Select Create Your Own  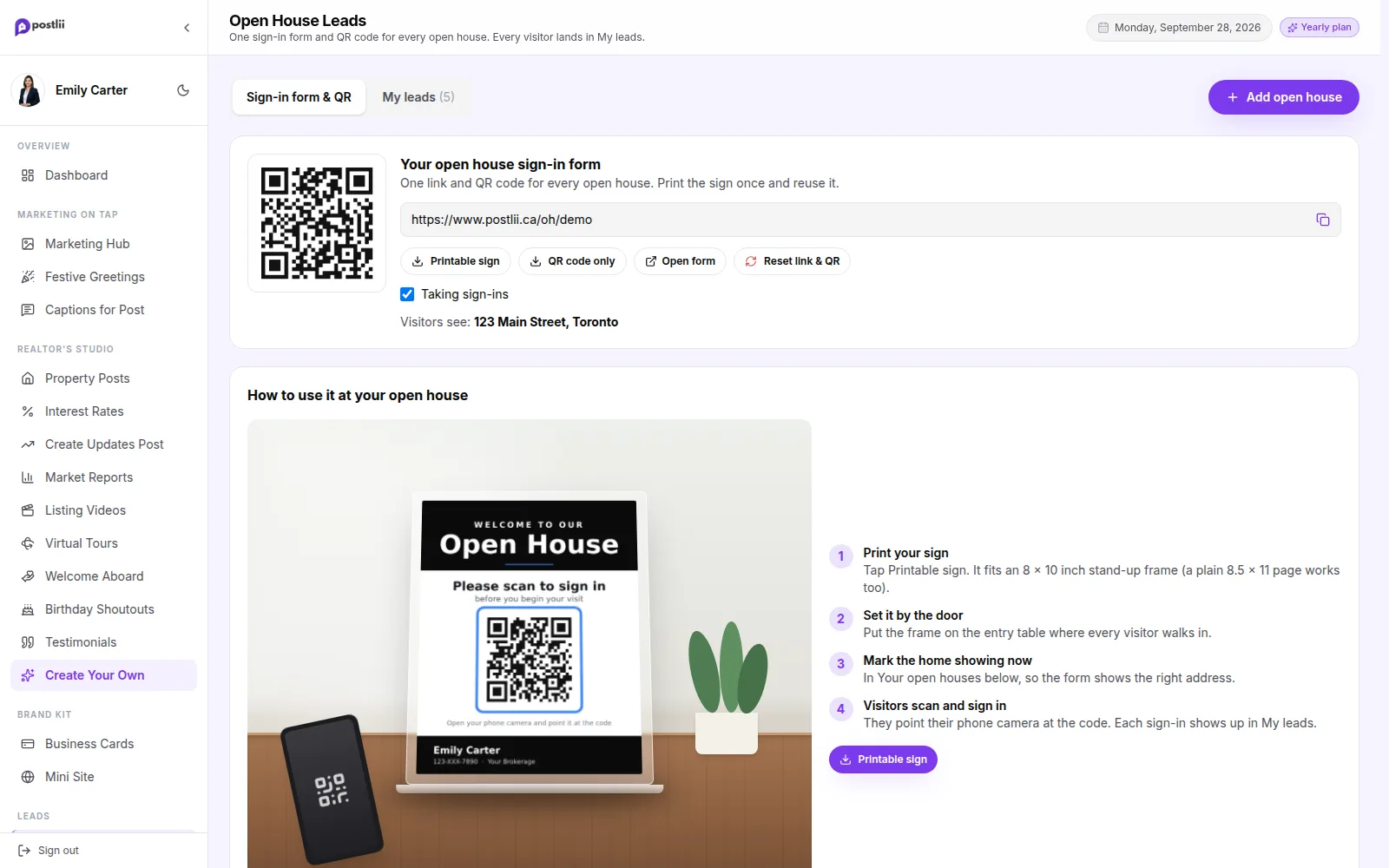103,675
